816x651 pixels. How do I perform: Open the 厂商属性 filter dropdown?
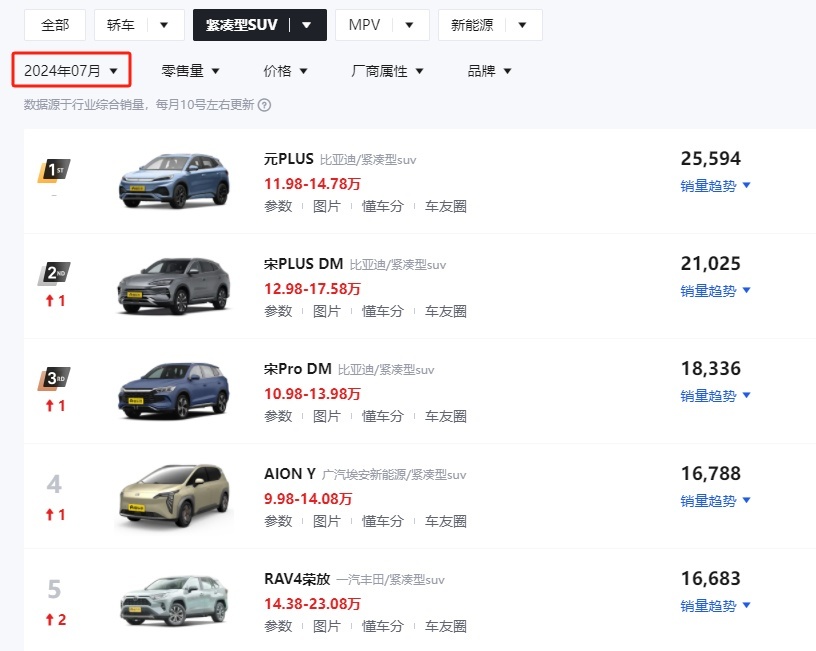[x=388, y=71]
